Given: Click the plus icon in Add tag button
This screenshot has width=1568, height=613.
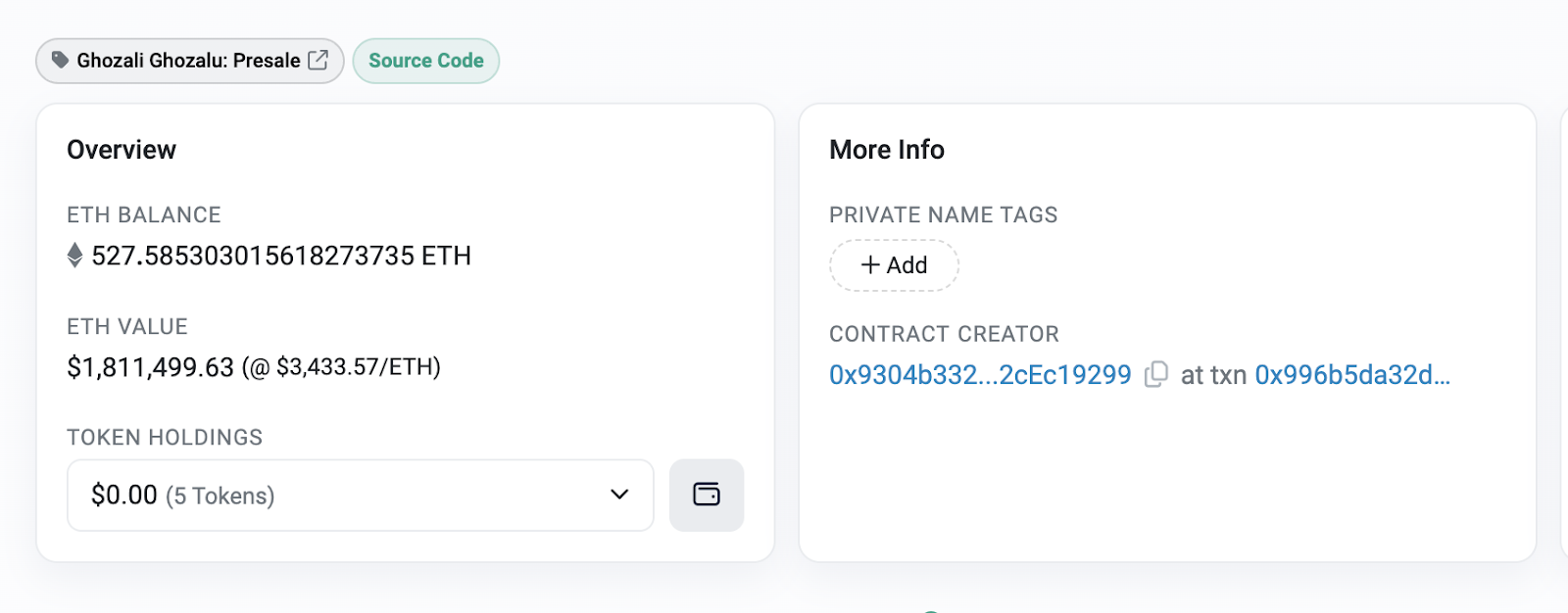Looking at the screenshot, I should click(869, 265).
